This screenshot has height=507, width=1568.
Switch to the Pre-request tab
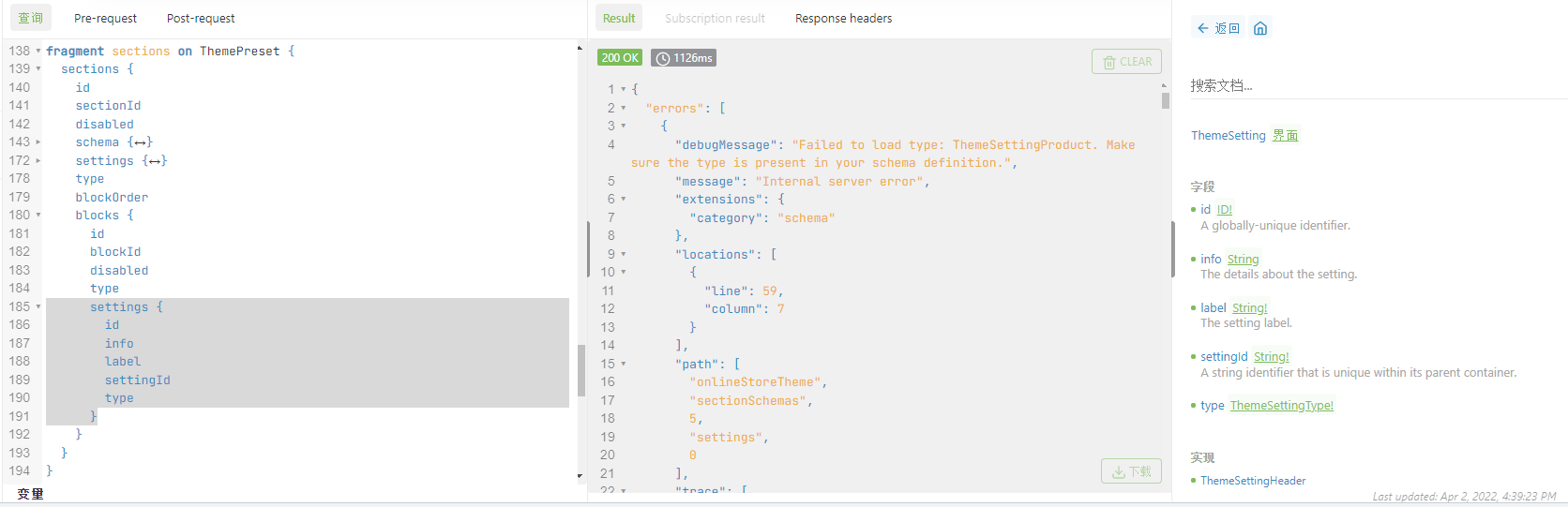[105, 18]
